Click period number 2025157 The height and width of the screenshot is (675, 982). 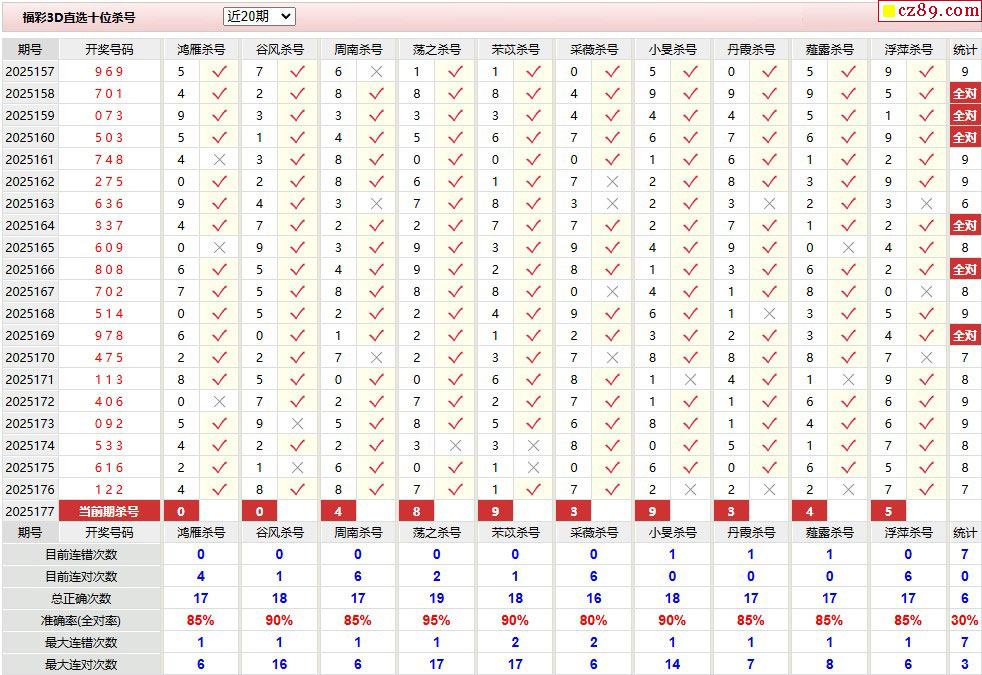(29, 72)
